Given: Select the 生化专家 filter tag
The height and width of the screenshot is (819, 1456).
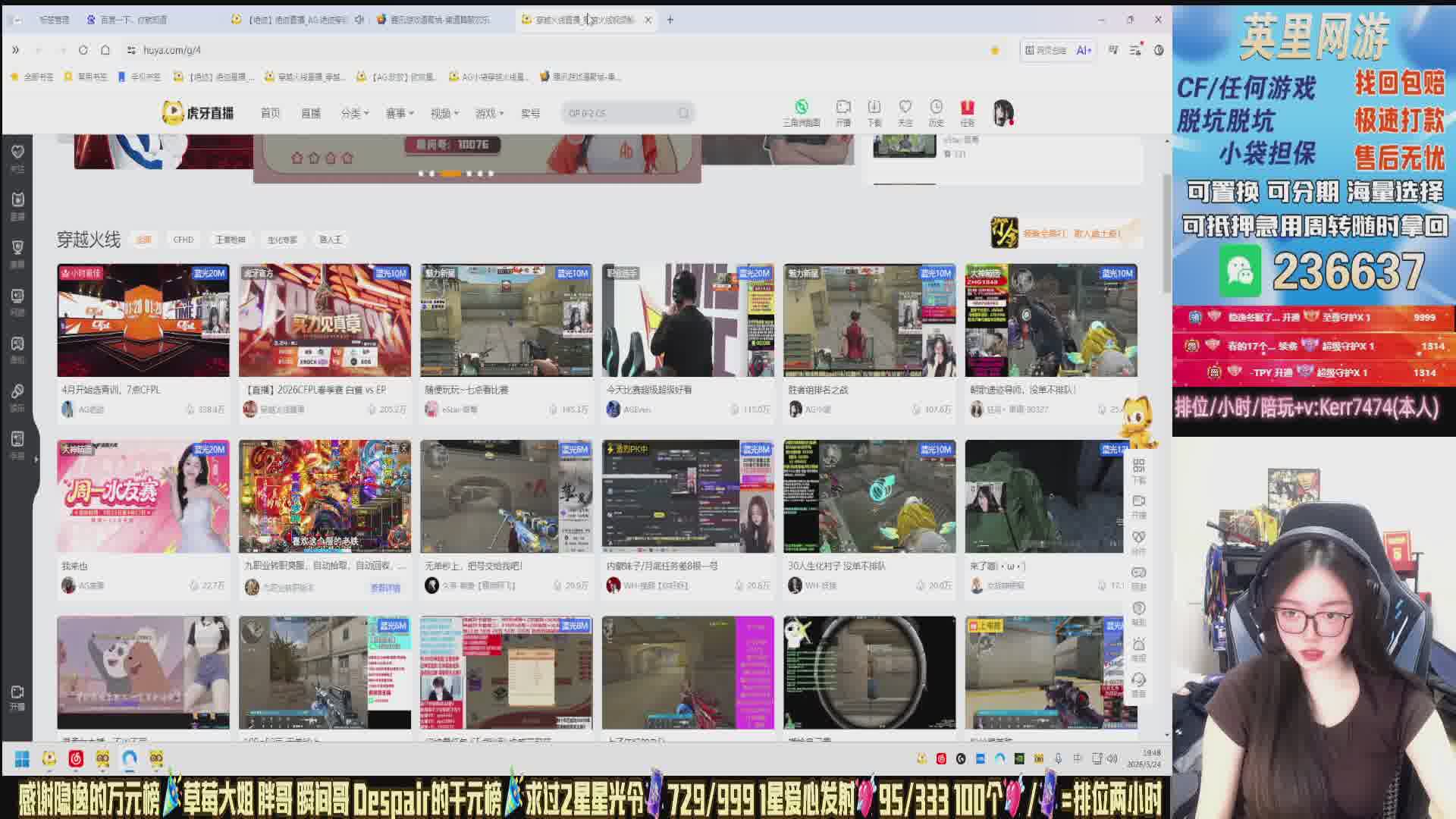Looking at the screenshot, I should pos(281,240).
